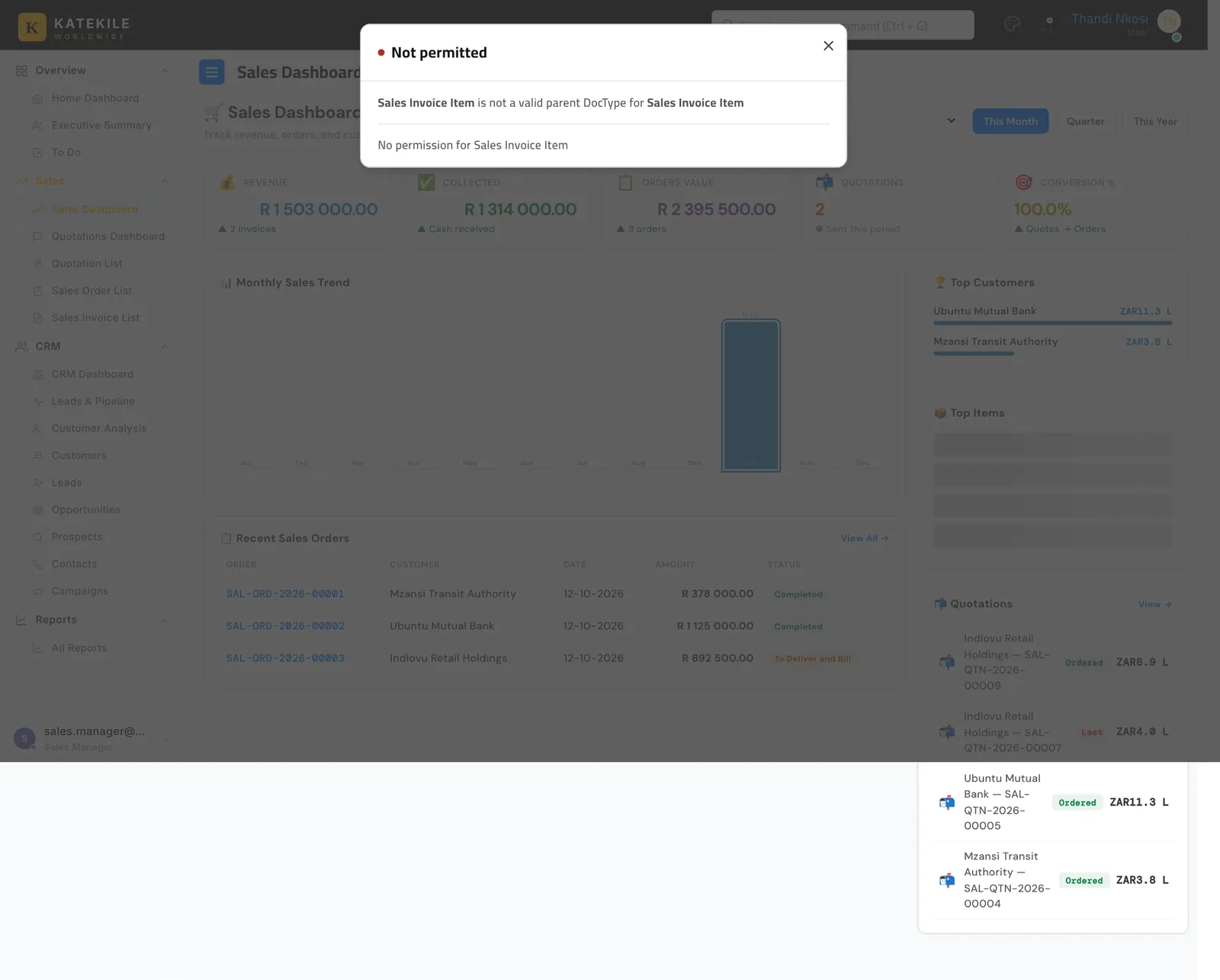
Task: Click the Leads sidebar icon
Action: tap(37, 483)
